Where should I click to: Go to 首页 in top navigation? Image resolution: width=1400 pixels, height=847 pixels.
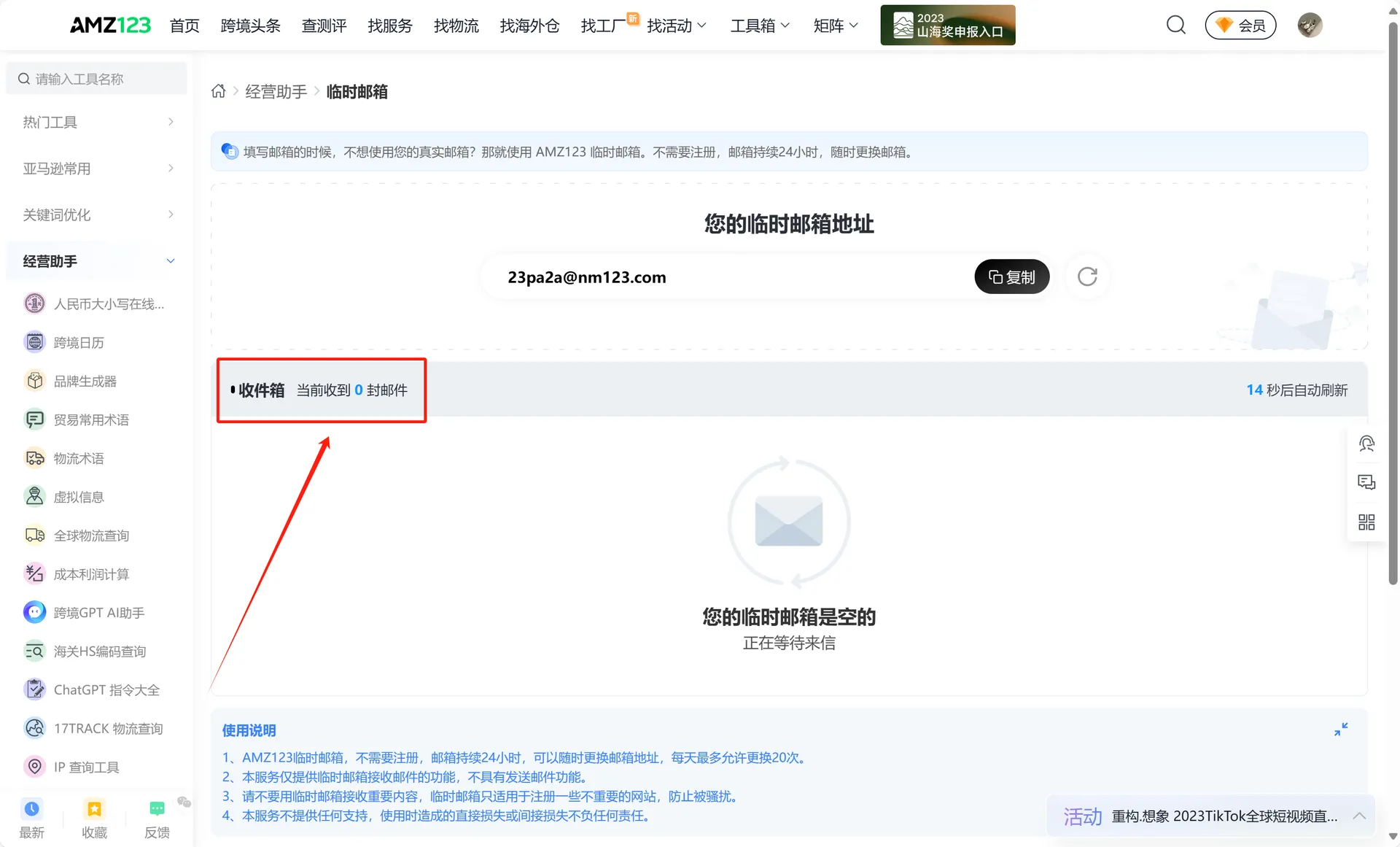pyautogui.click(x=184, y=26)
